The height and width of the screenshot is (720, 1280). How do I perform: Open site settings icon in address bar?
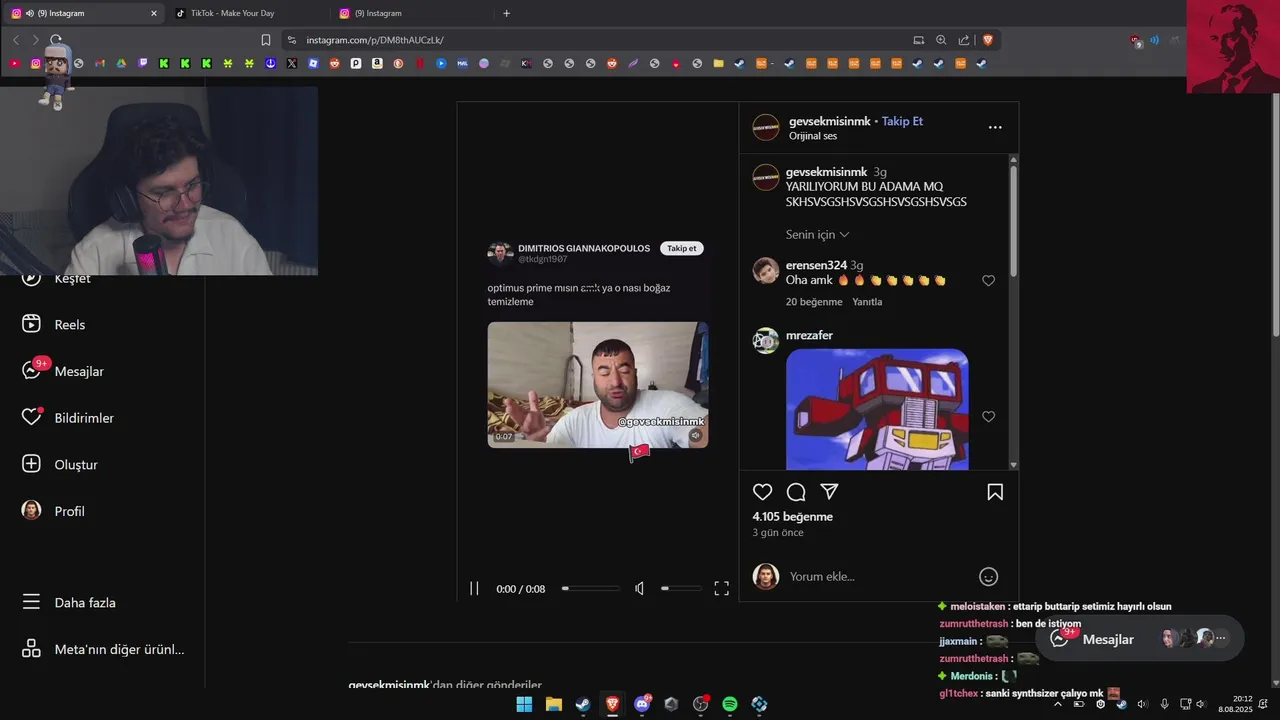click(291, 40)
